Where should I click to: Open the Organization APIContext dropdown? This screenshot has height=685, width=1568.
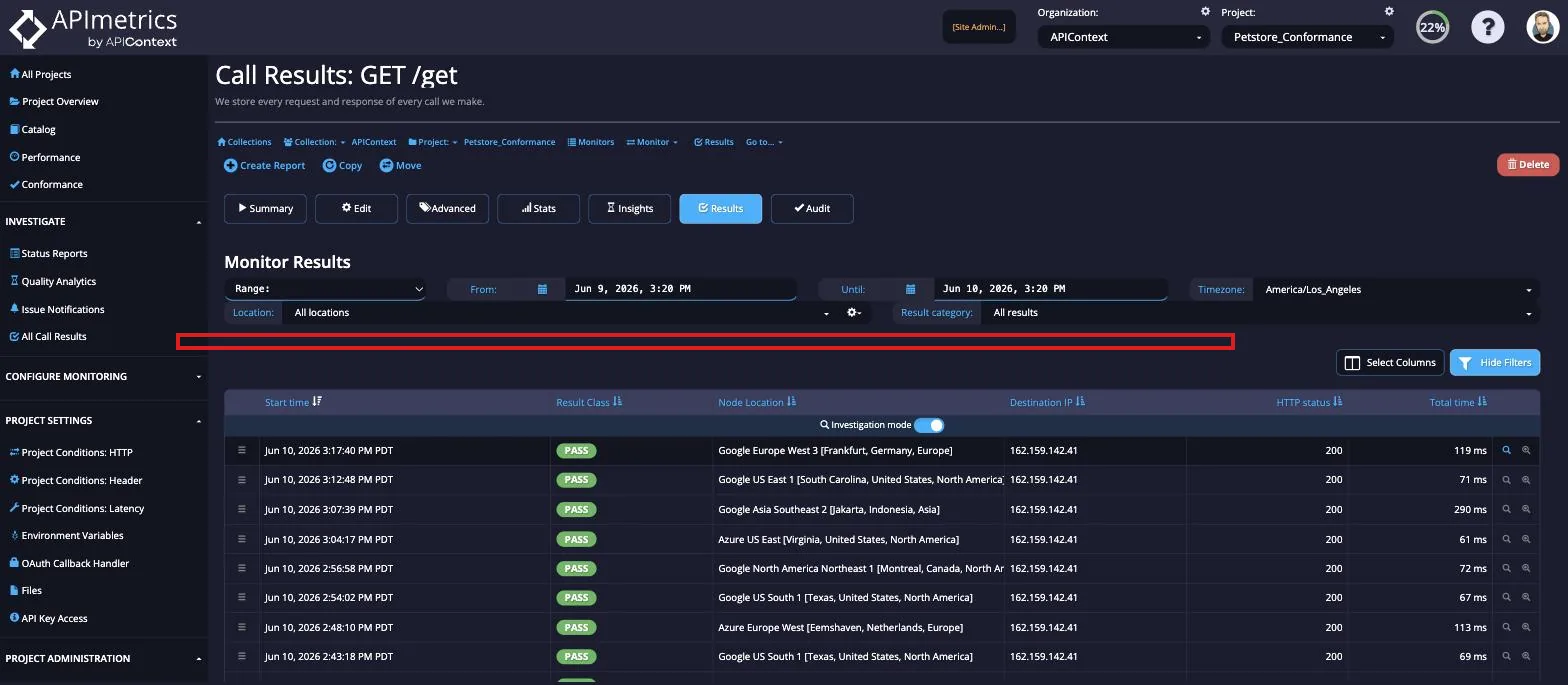[1125, 37]
